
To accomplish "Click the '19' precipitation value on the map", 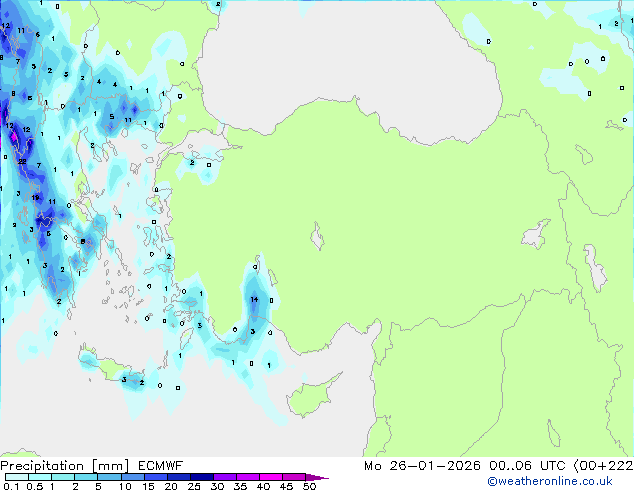I will [x=35, y=198].
